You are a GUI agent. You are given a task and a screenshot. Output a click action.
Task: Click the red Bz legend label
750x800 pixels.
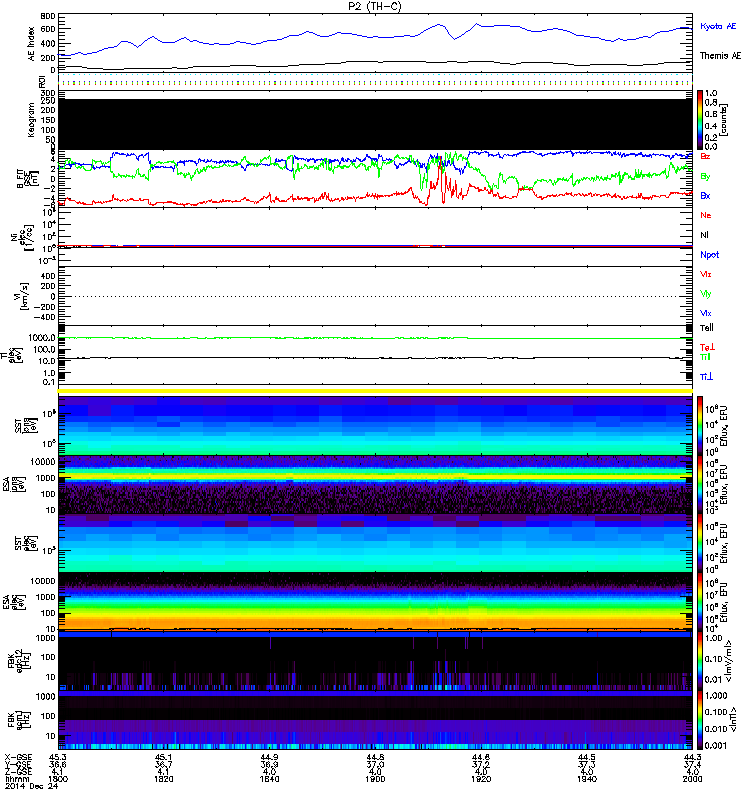point(705,156)
